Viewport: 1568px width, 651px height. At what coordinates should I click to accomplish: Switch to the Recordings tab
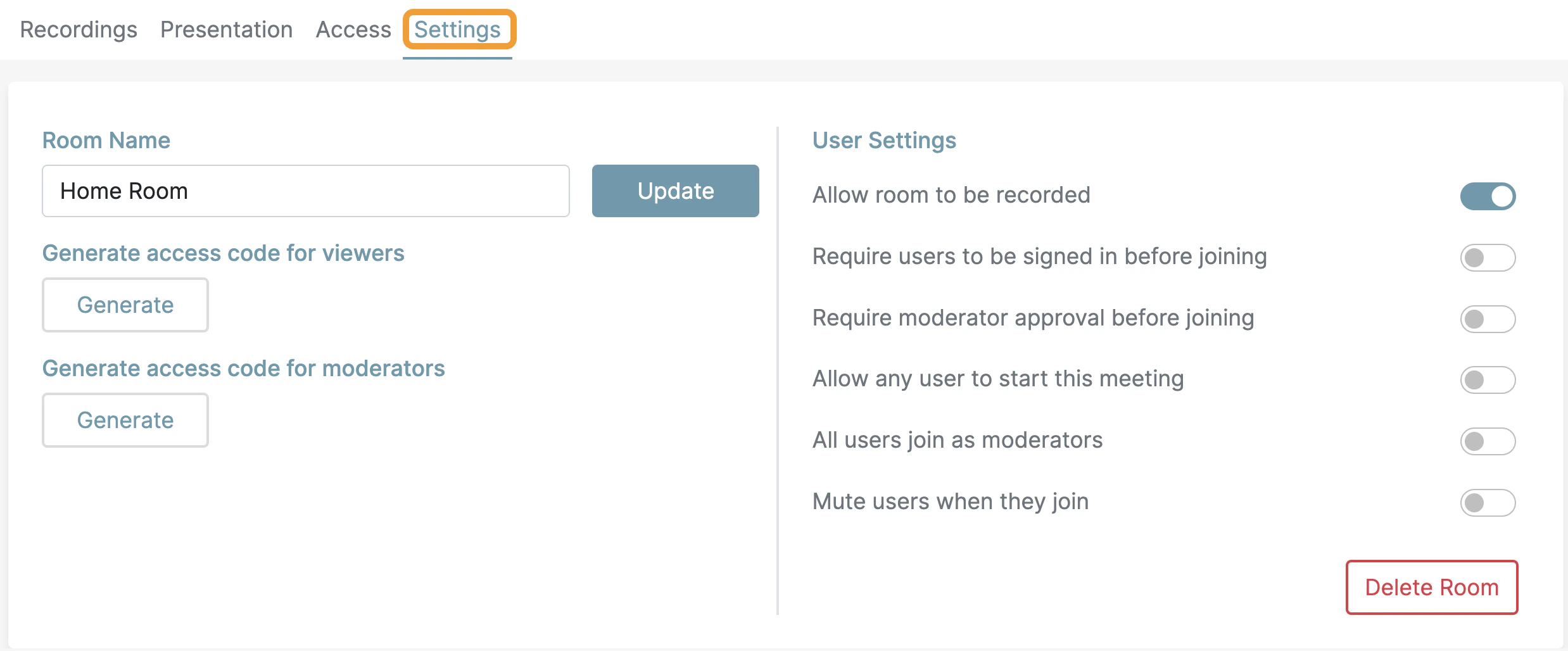point(78,29)
